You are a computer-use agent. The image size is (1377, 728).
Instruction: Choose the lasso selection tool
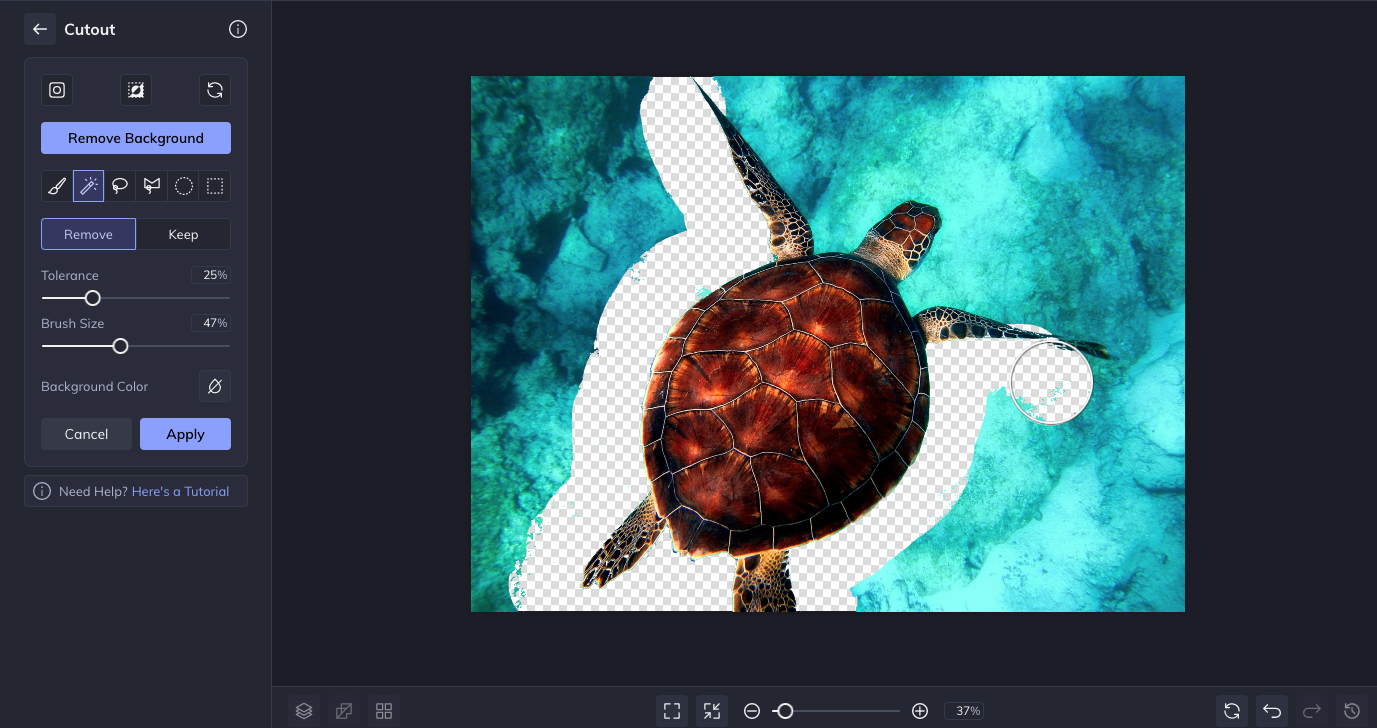[120, 186]
